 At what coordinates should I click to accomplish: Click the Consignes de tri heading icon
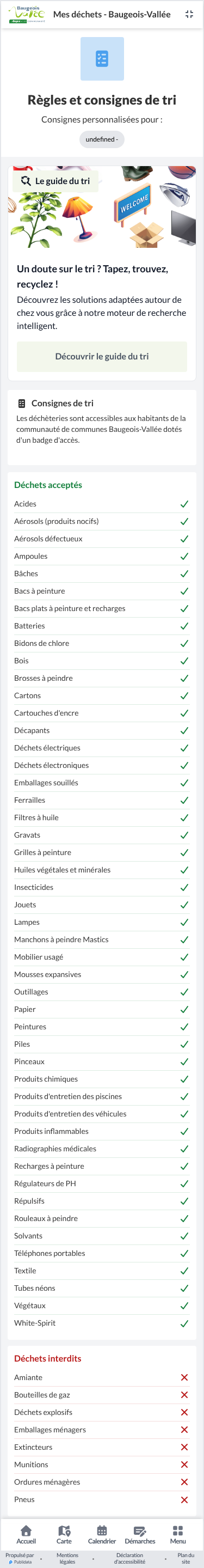(22, 403)
